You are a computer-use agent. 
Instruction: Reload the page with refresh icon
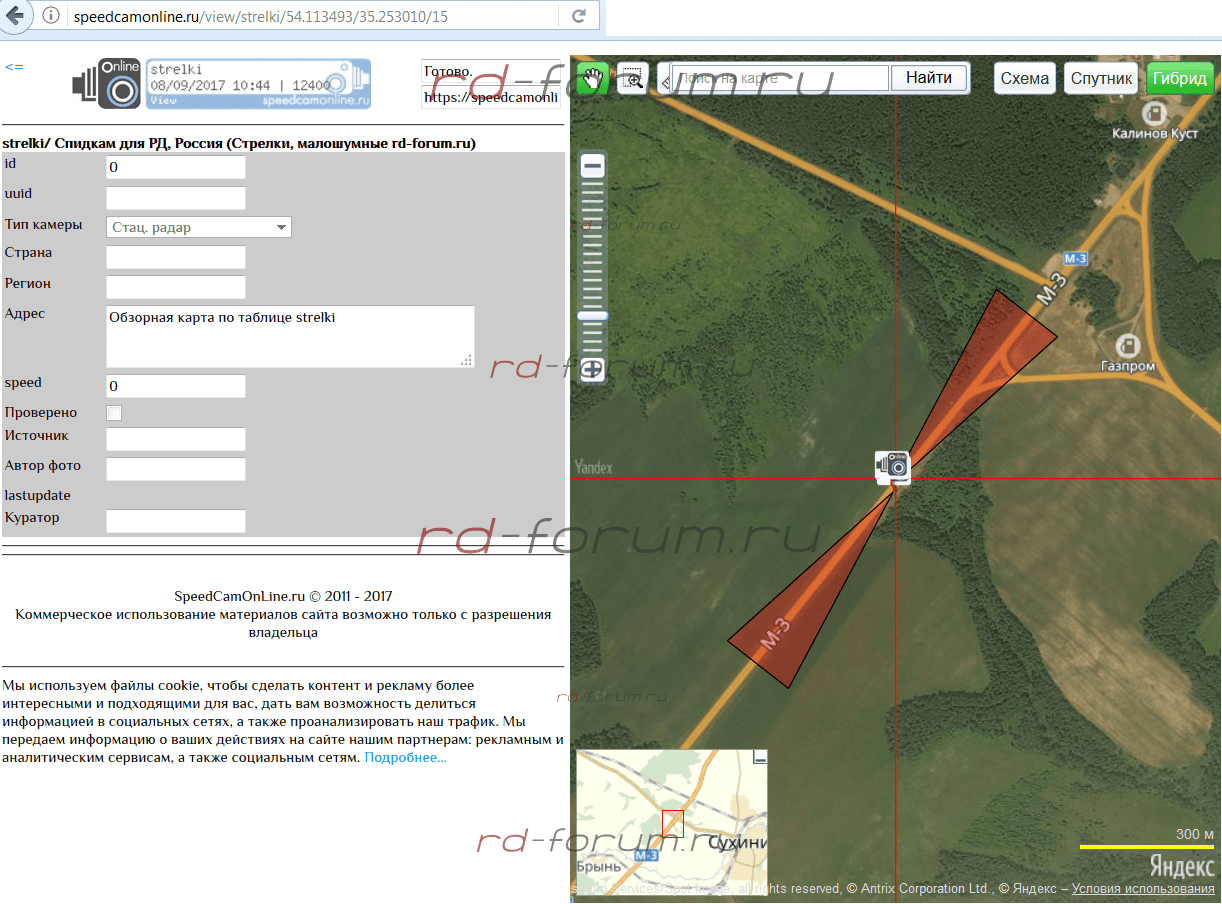pos(578,16)
